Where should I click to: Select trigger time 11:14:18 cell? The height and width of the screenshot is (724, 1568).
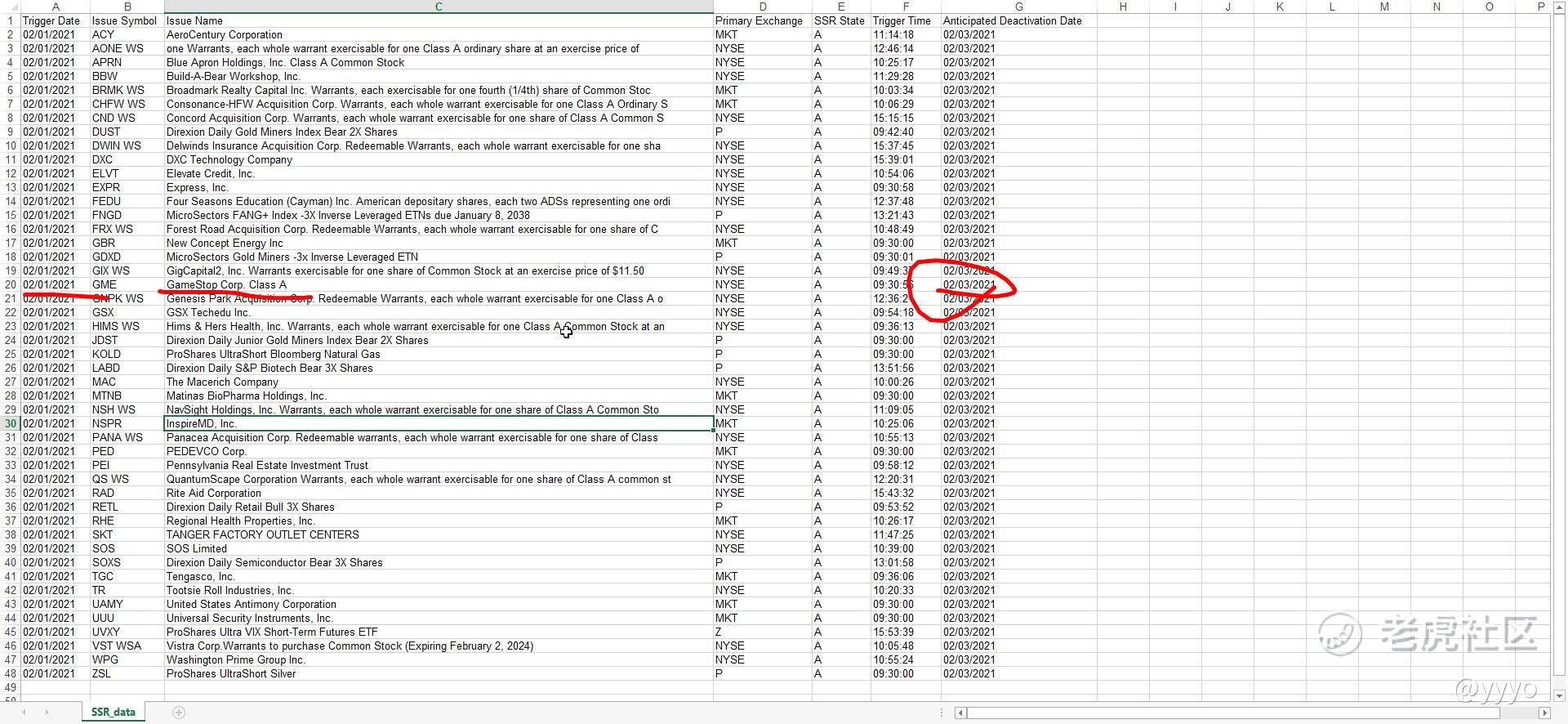pyautogui.click(x=906, y=34)
